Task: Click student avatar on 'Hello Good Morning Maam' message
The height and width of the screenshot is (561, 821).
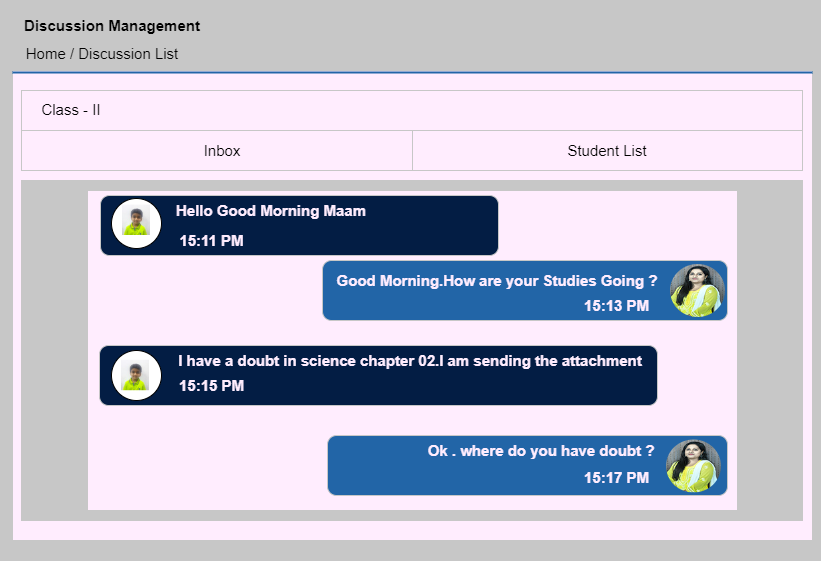Action: pyautogui.click(x=136, y=223)
